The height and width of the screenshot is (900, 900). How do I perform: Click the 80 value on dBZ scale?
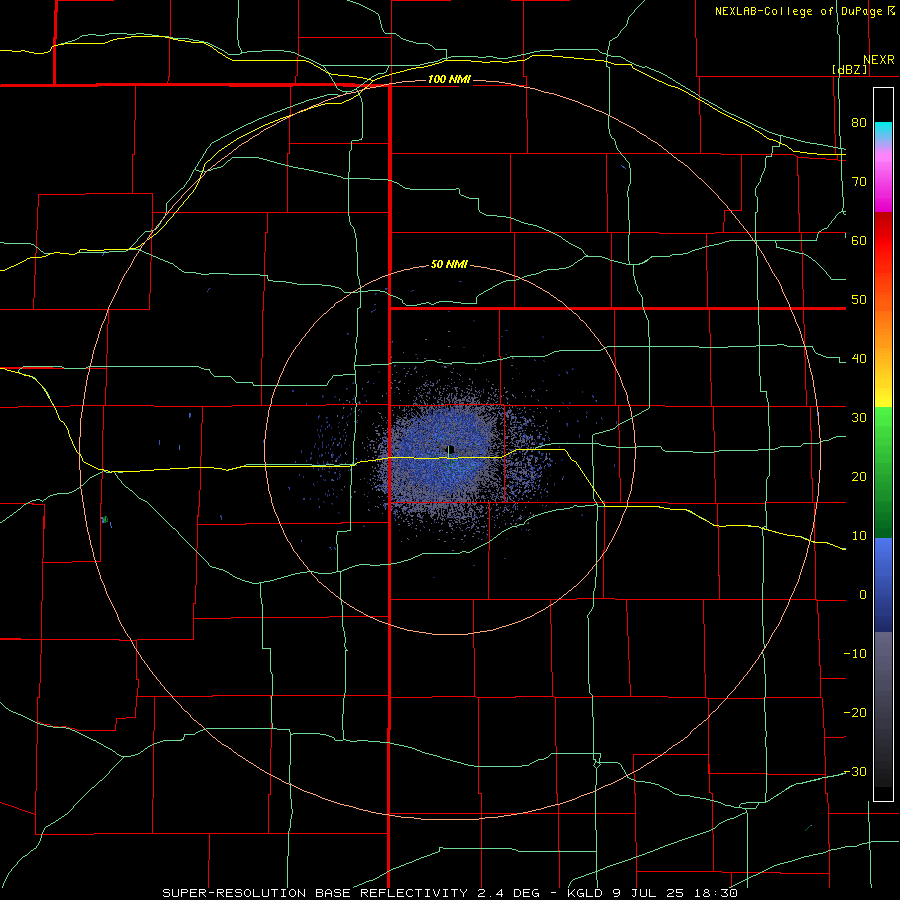859,122
